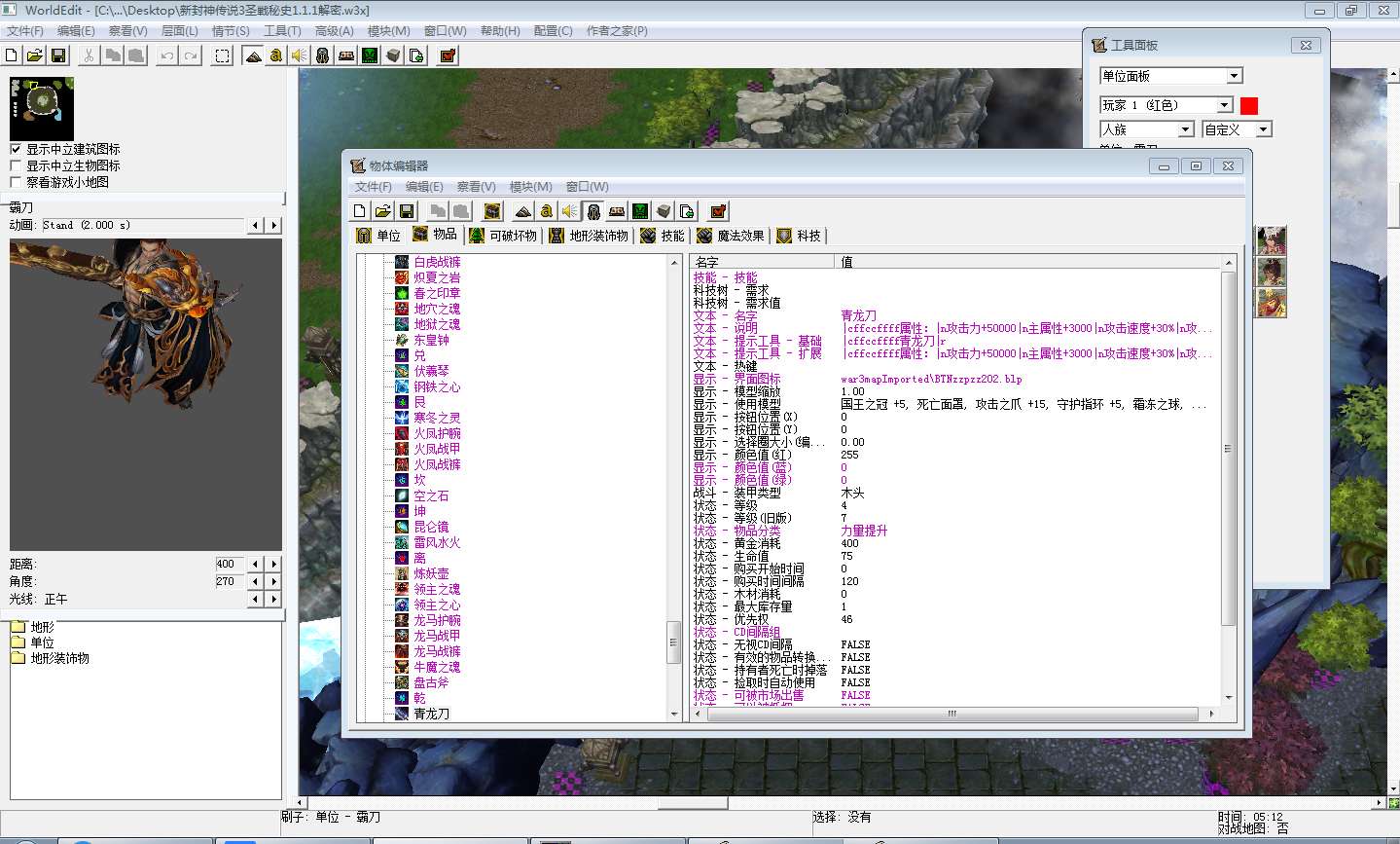Open AI Editor from Object Editor toolbar
This screenshot has height=844, width=1400.
(640, 211)
